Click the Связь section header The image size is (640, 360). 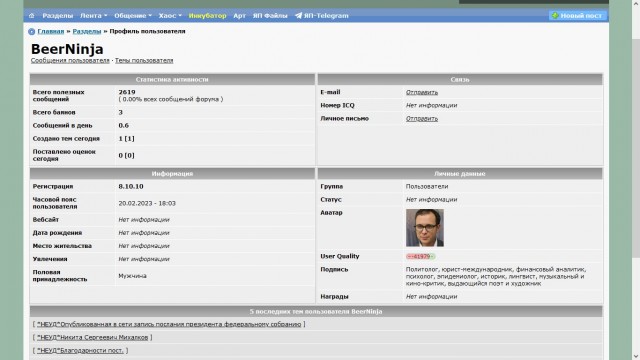pos(460,79)
